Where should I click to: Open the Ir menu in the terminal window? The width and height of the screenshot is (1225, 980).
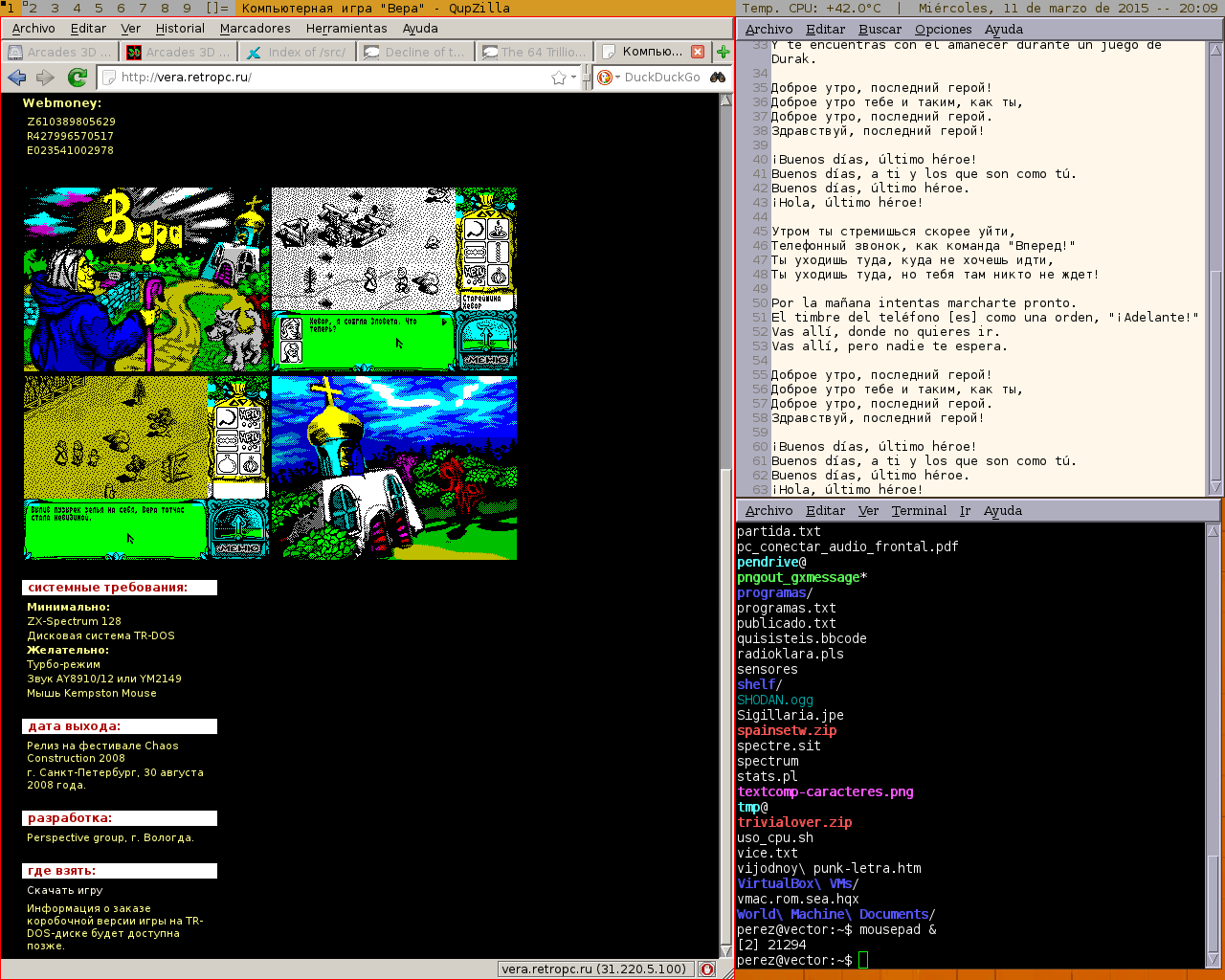pos(965,511)
